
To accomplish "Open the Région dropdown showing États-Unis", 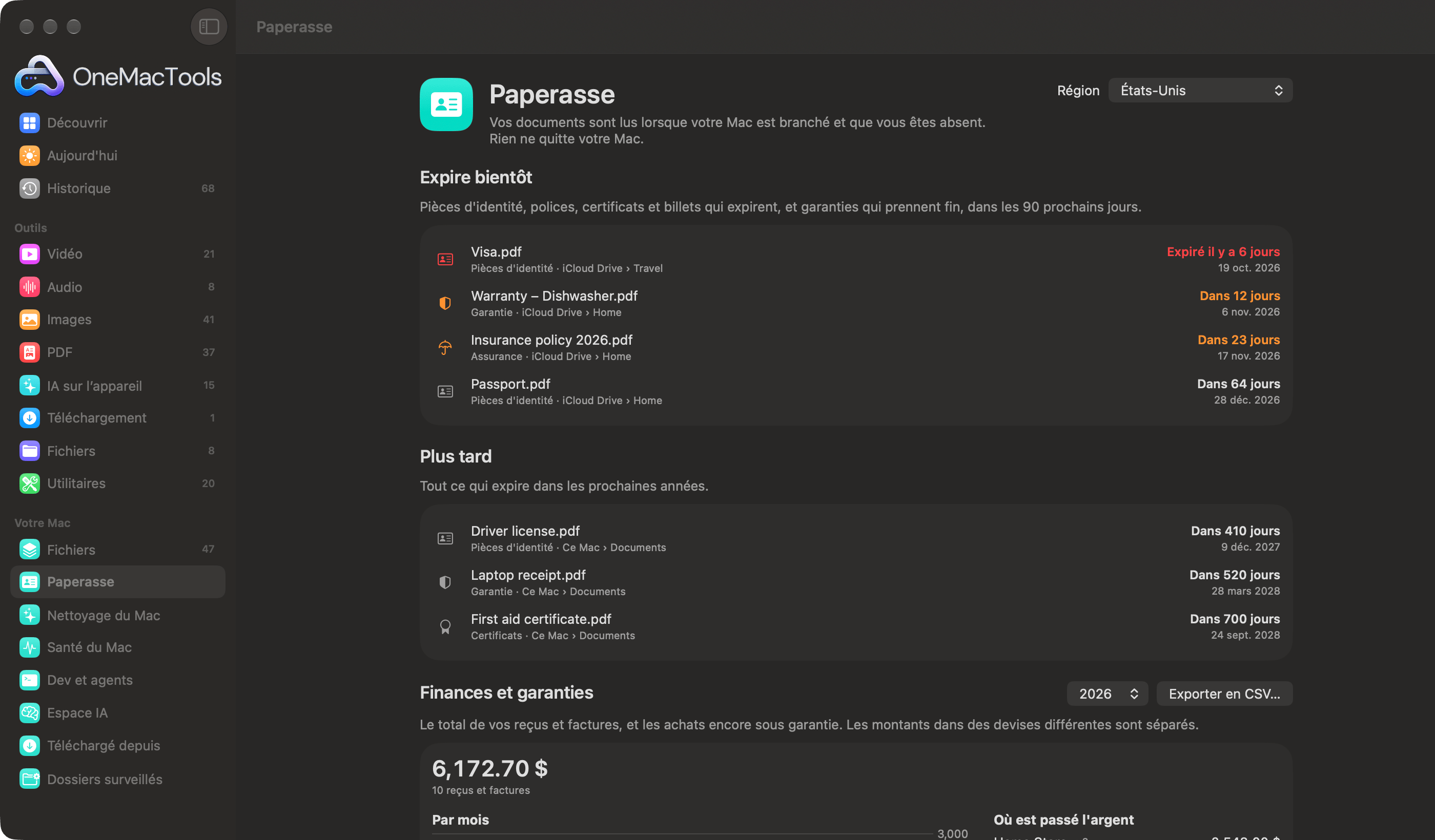I will [x=1200, y=91].
